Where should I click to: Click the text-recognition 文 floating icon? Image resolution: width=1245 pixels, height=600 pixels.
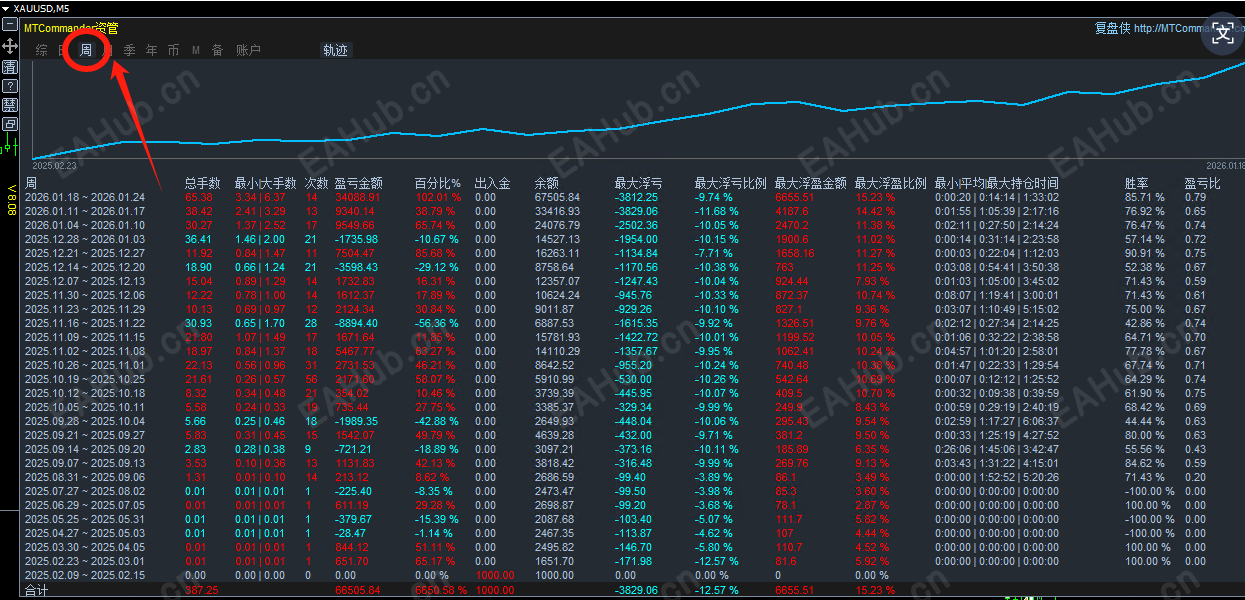1223,34
